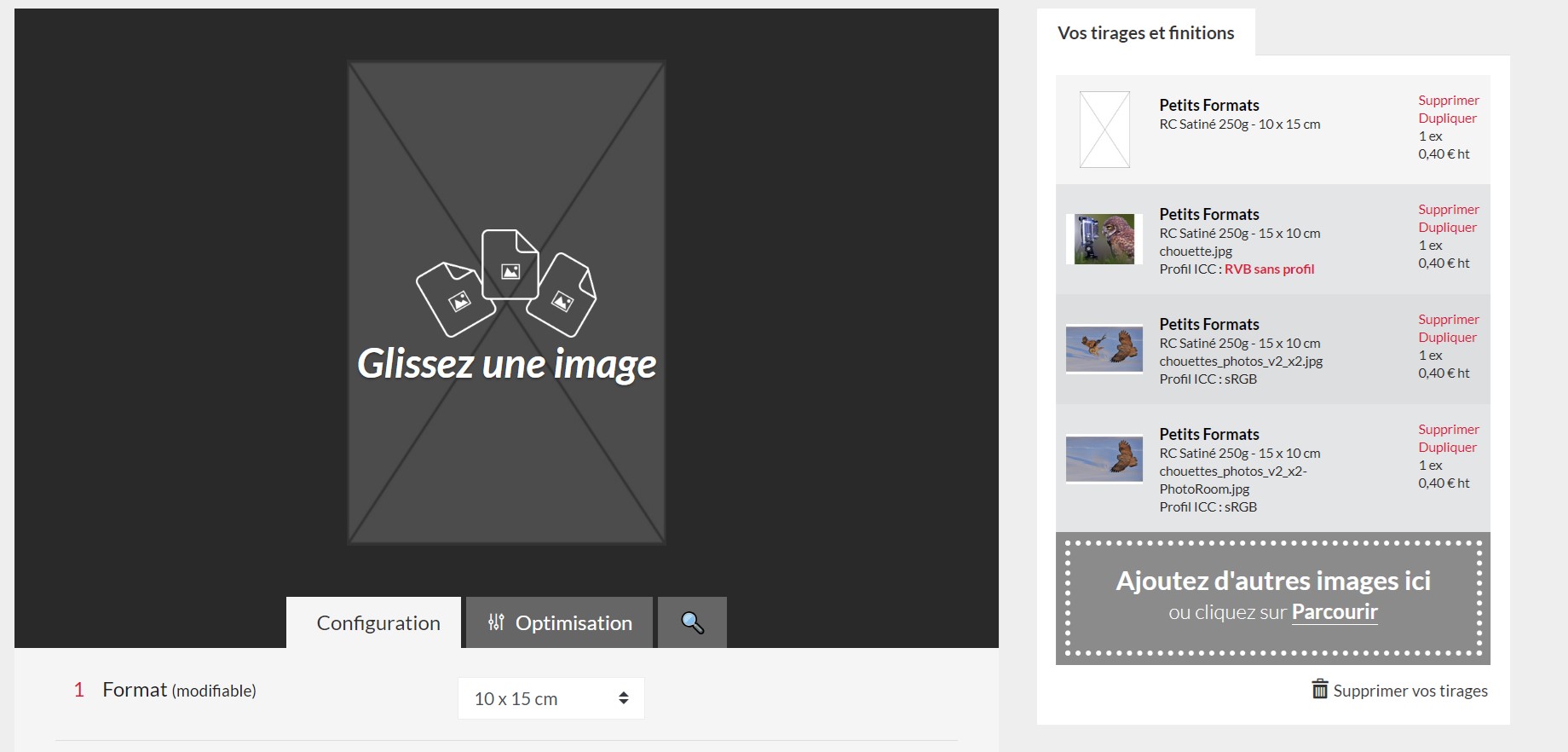Duplicate the PhotoRoom.jpg print
1568x752 pixels.
tap(1447, 448)
